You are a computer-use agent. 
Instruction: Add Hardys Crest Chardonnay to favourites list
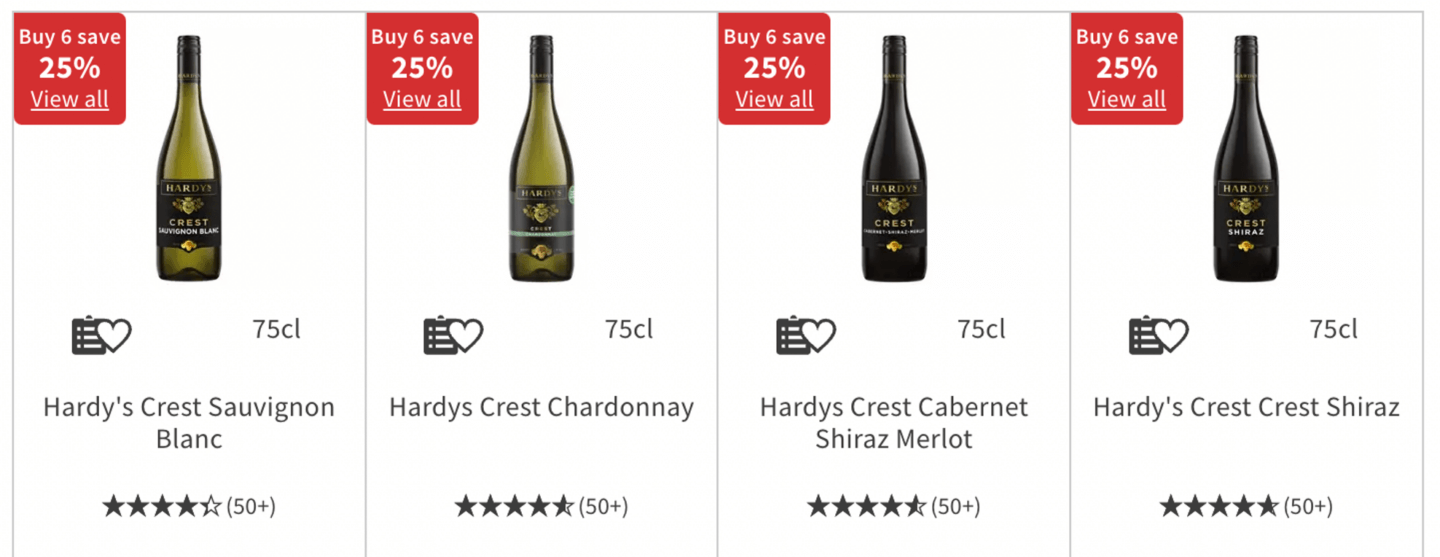(453, 335)
